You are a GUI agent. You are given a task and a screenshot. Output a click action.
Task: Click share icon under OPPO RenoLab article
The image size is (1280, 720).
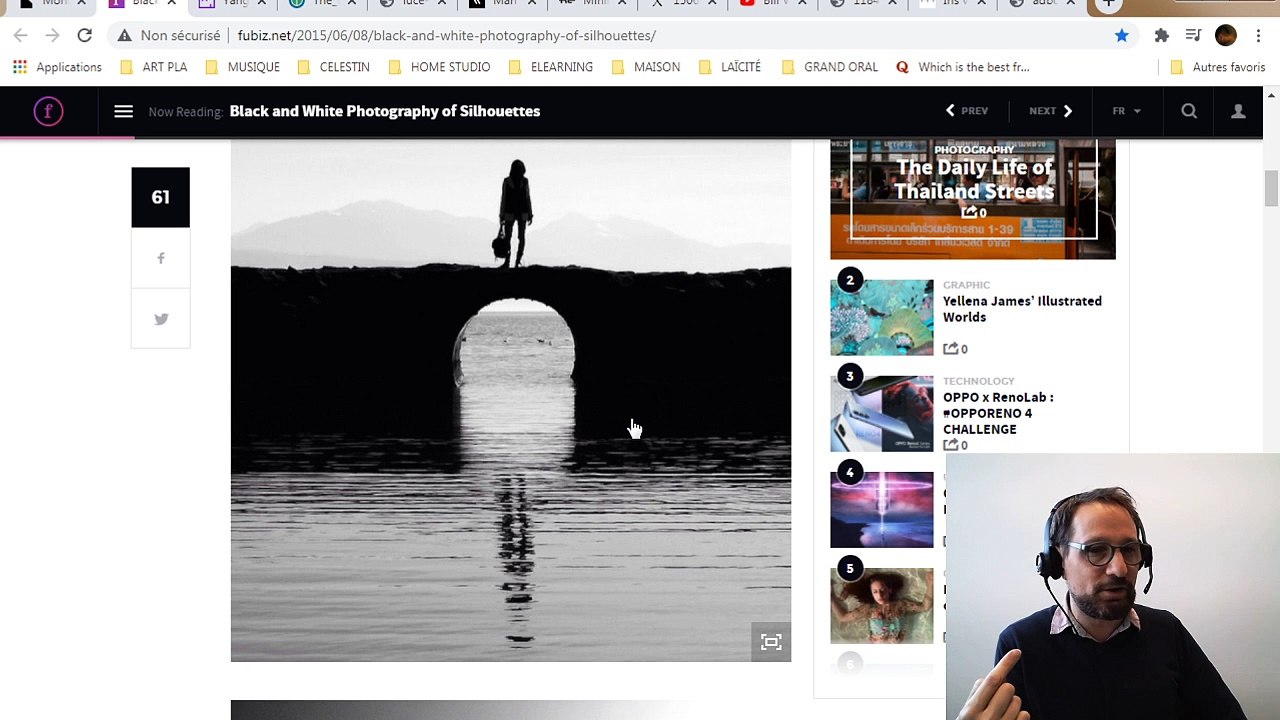tap(950, 445)
